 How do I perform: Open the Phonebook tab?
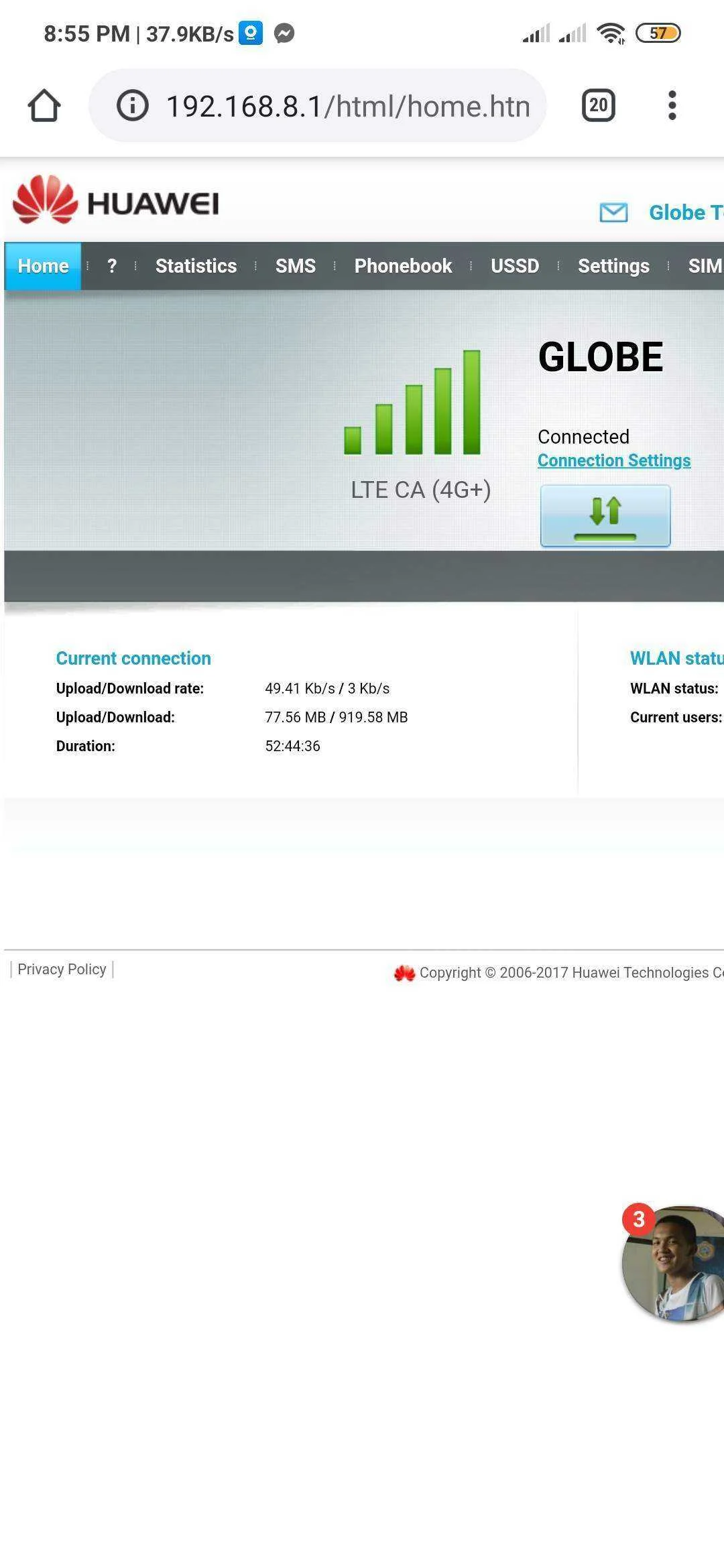pyautogui.click(x=403, y=266)
